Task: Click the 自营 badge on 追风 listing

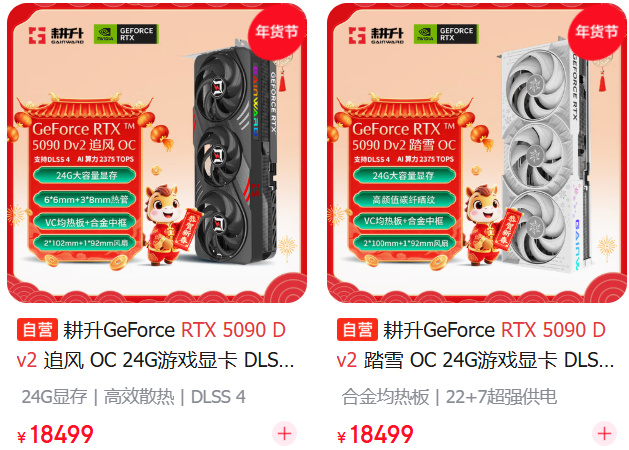Action: tap(37, 330)
